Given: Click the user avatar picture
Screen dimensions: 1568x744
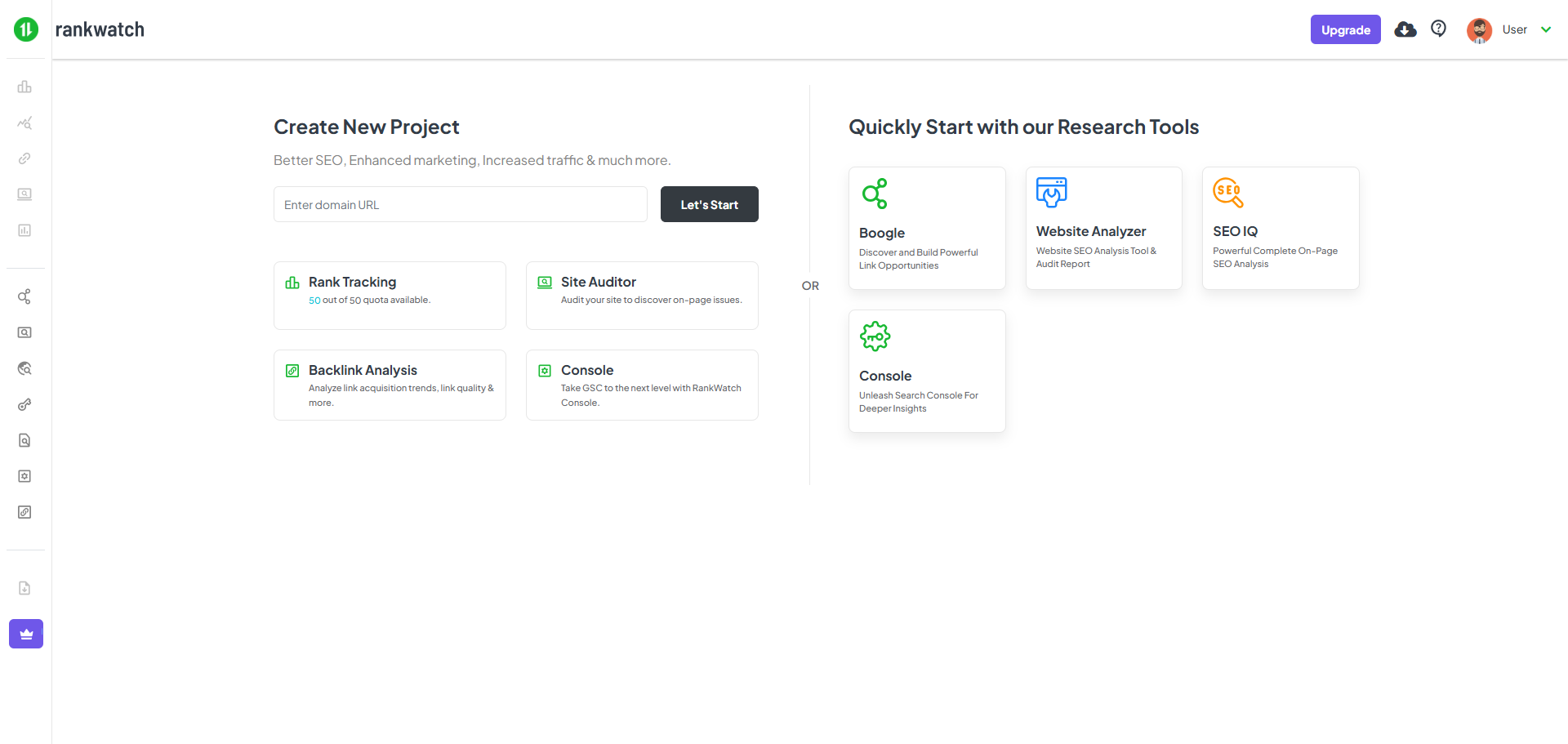Looking at the screenshot, I should [x=1479, y=30].
